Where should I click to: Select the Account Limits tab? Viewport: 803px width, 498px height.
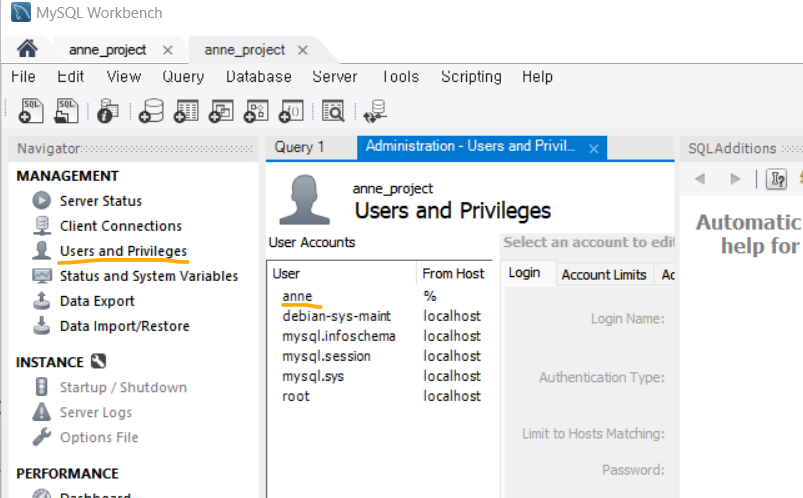[x=604, y=275]
